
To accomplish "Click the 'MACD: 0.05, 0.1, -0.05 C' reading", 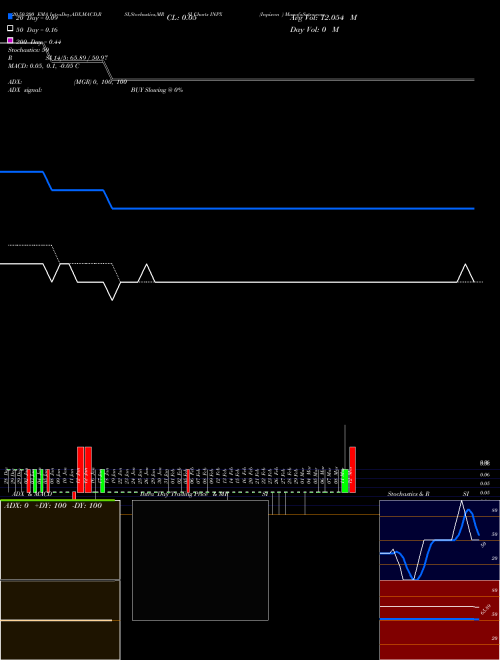I will [x=44, y=66].
